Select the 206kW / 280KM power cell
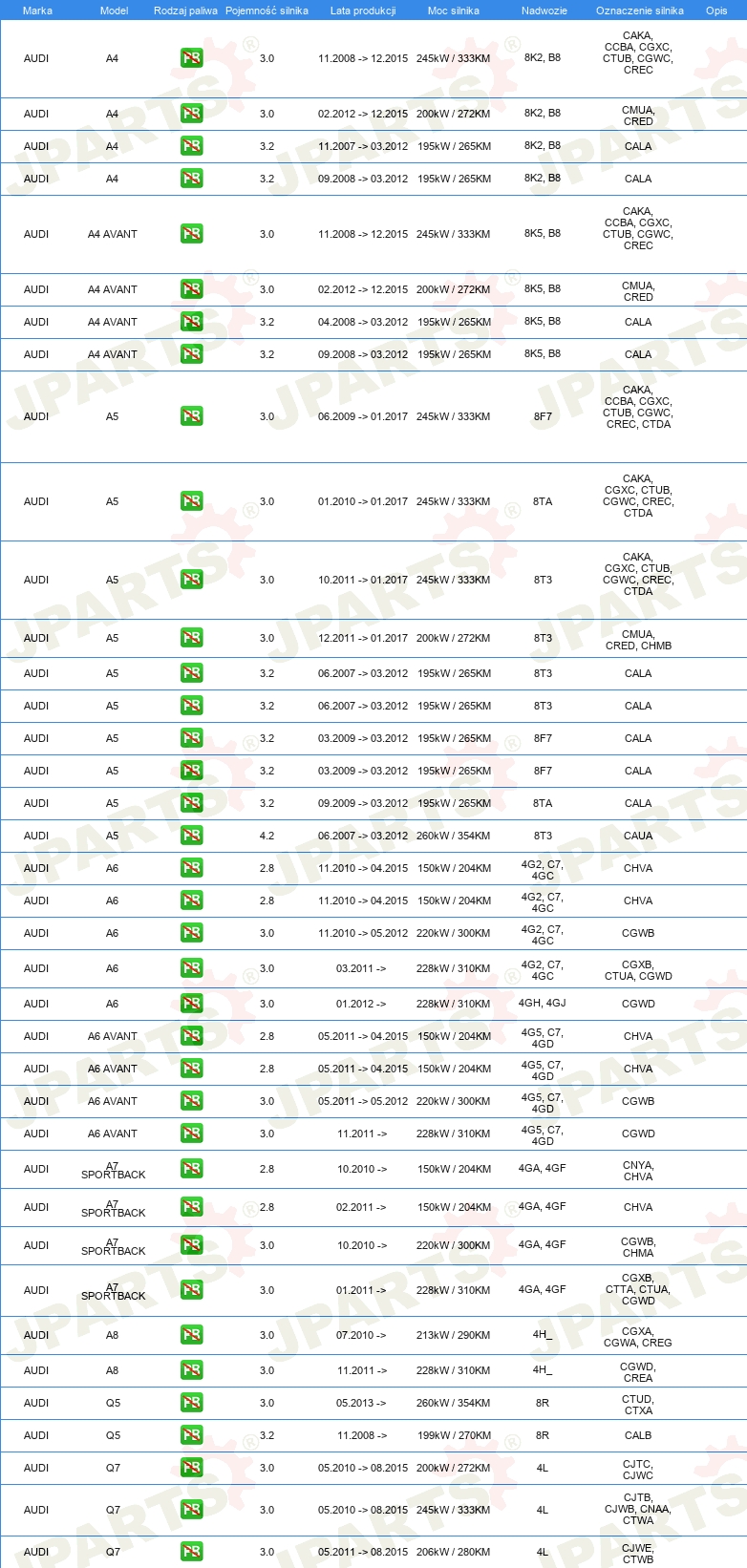The height and width of the screenshot is (1568, 747). [454, 1552]
